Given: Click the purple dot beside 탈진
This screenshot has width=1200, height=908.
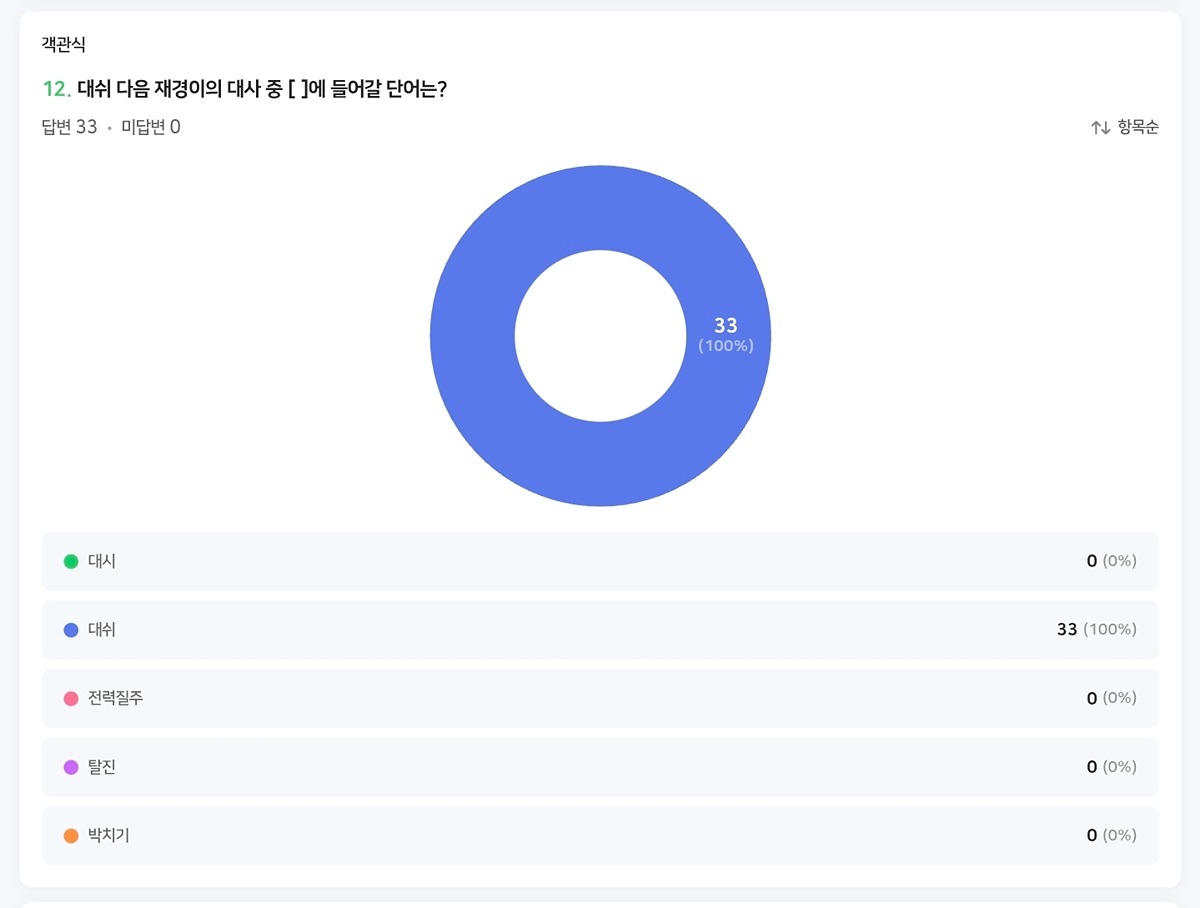Looking at the screenshot, I should tap(71, 767).
